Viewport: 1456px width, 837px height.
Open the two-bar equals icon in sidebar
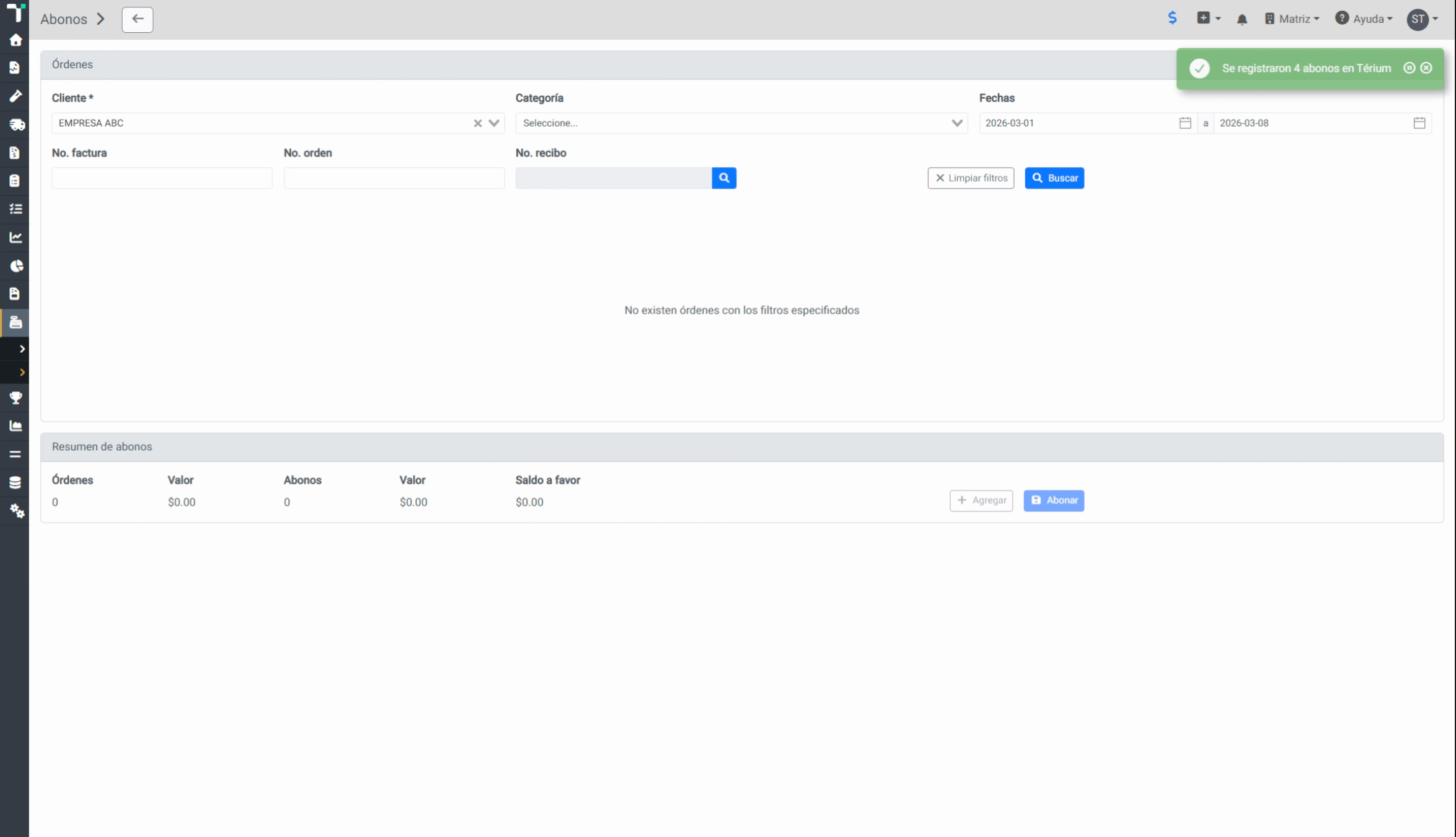click(15, 454)
